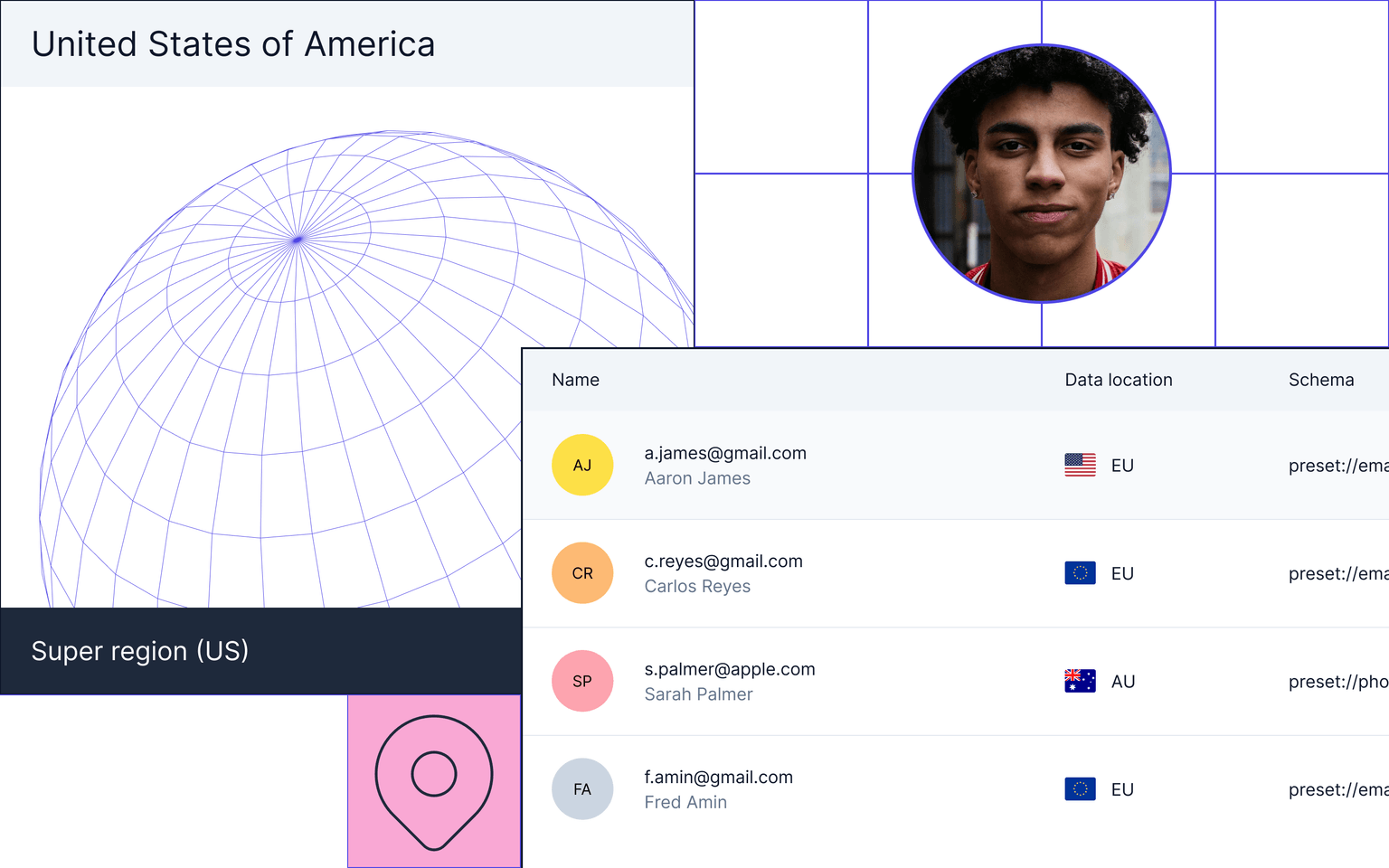The height and width of the screenshot is (868, 1389).
Task: Click the AJ yellow avatar icon
Action: point(582,465)
